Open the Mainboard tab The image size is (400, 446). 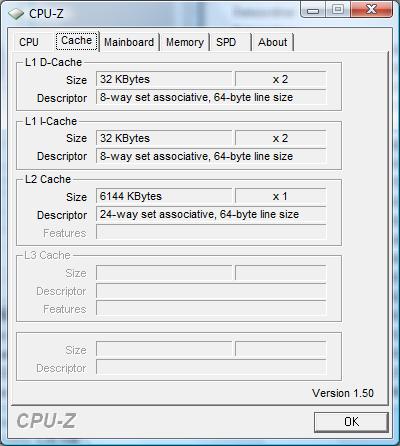pos(129,42)
